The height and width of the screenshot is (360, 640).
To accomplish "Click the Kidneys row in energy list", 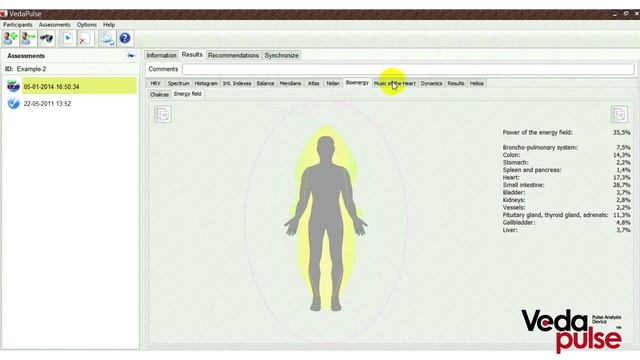I will coord(567,200).
